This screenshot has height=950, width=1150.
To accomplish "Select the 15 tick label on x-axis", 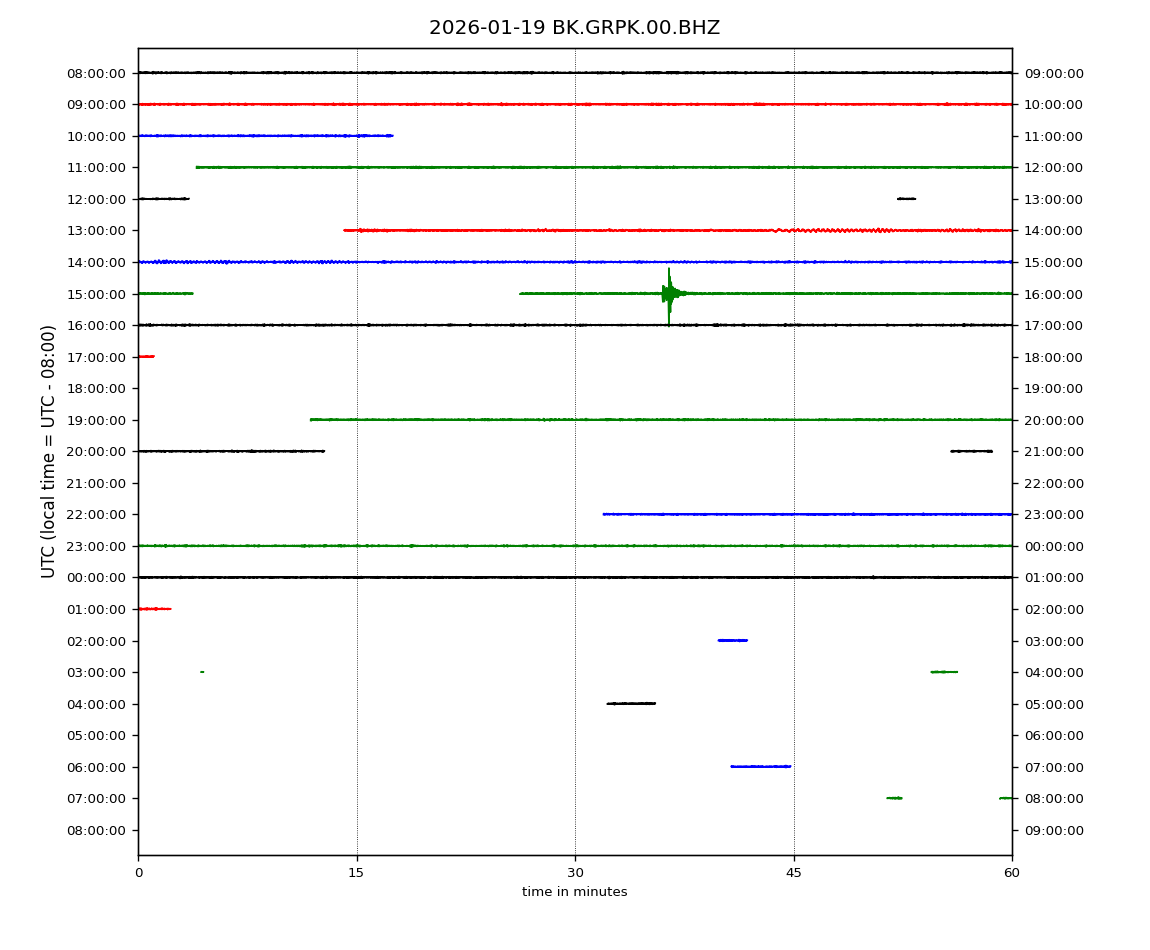I will (356, 873).
